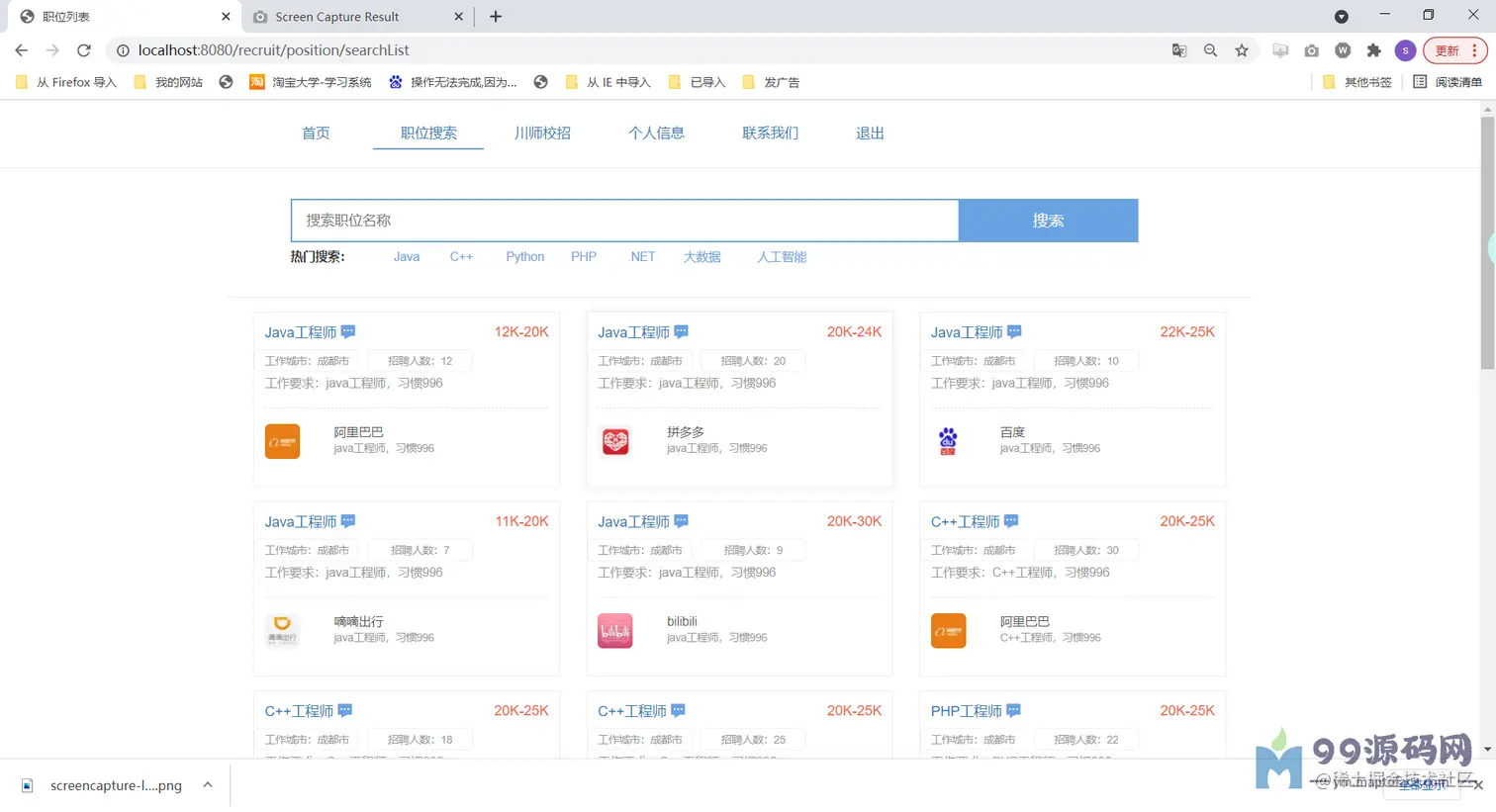Image resolution: width=1496 pixels, height=812 pixels.
Task: Click the zoom magnifier icon in address bar
Action: coord(1210,50)
